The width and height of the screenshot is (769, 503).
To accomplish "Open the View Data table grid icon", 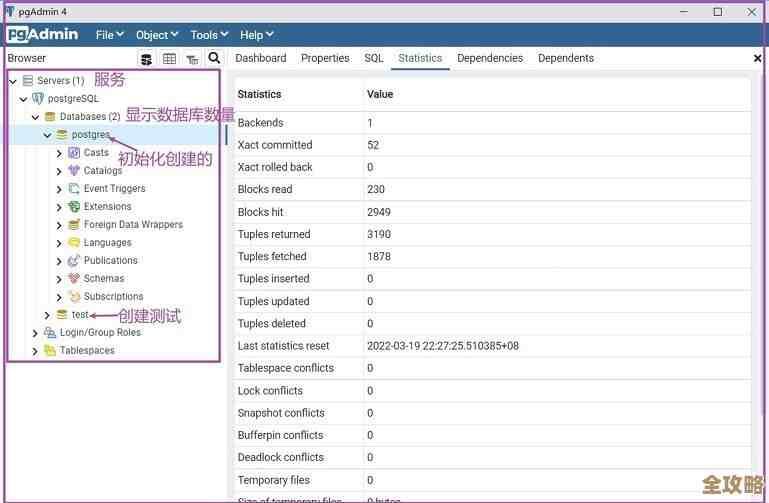I will coord(169,59).
